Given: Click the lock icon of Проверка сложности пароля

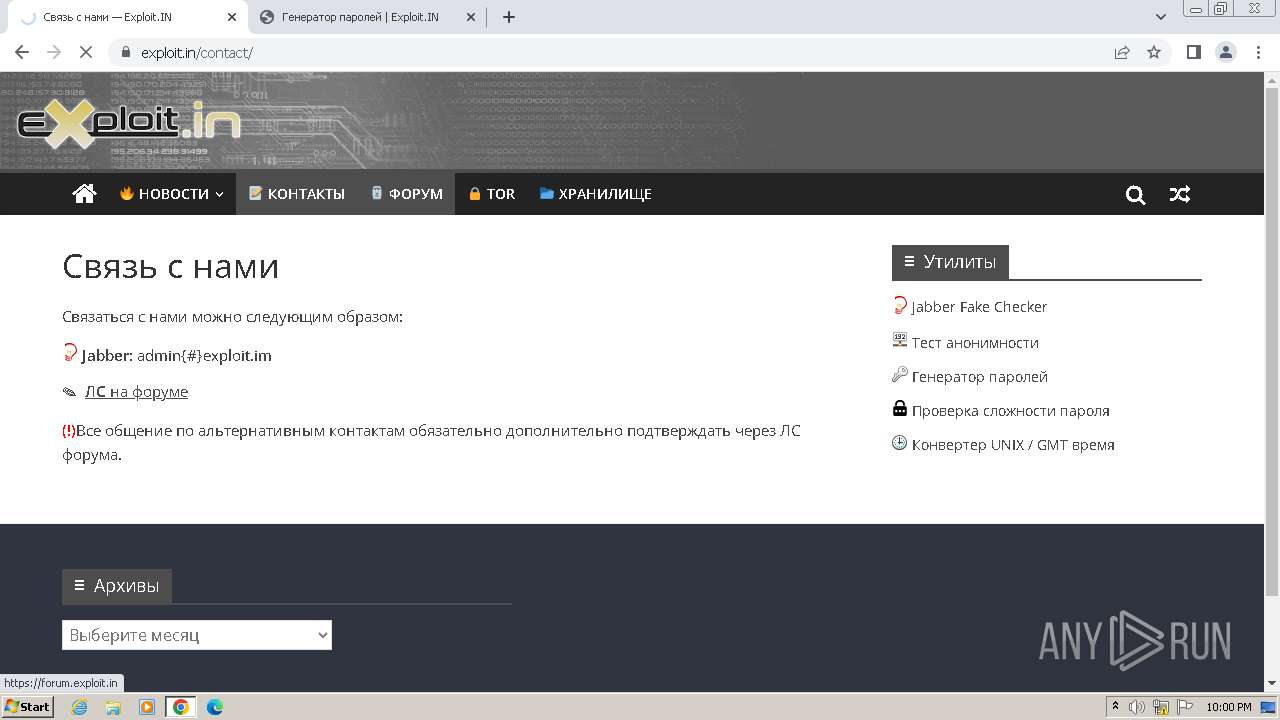Looking at the screenshot, I should coord(899,408).
